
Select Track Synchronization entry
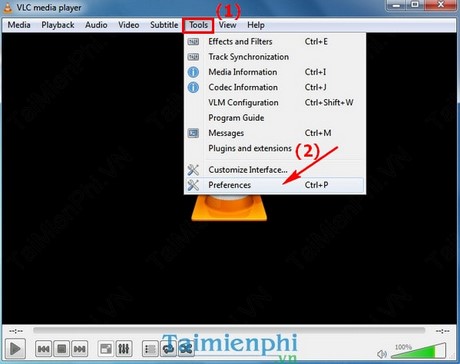pos(275,57)
